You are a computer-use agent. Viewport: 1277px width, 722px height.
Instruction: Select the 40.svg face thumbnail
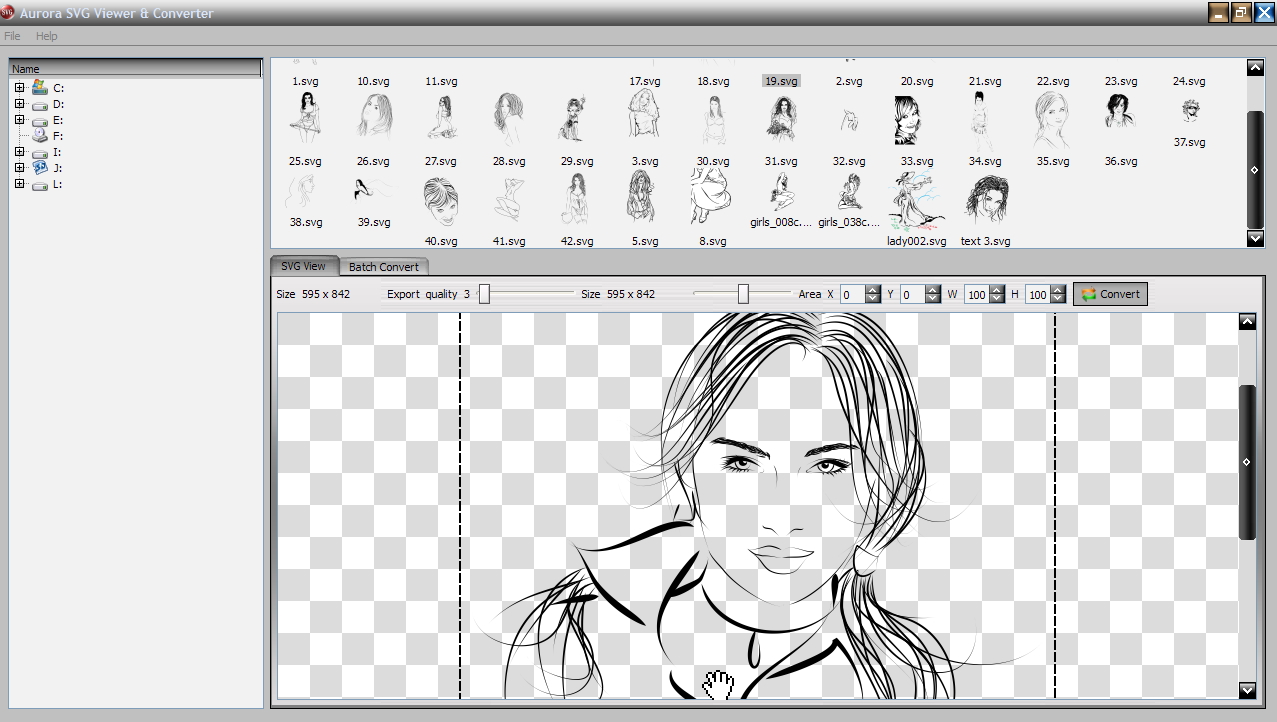440,201
